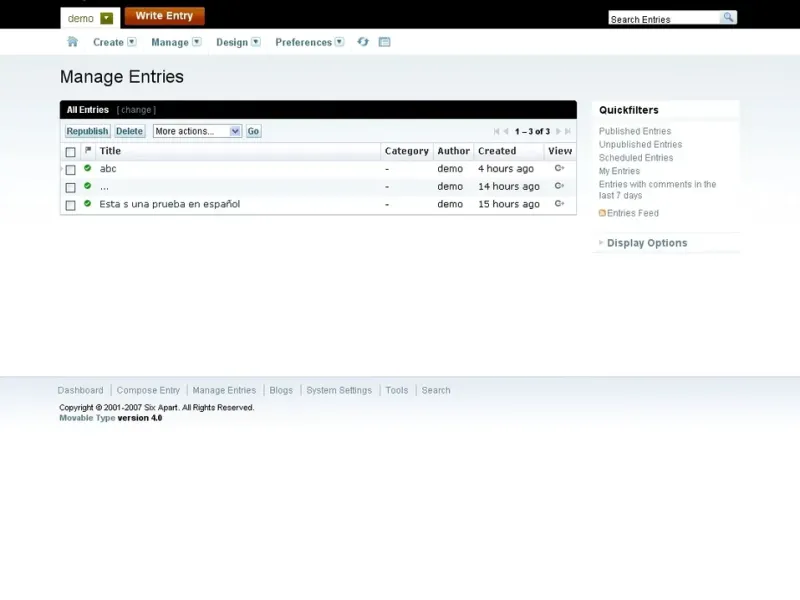
Task: Click the Create menu label
Action: coord(108,42)
